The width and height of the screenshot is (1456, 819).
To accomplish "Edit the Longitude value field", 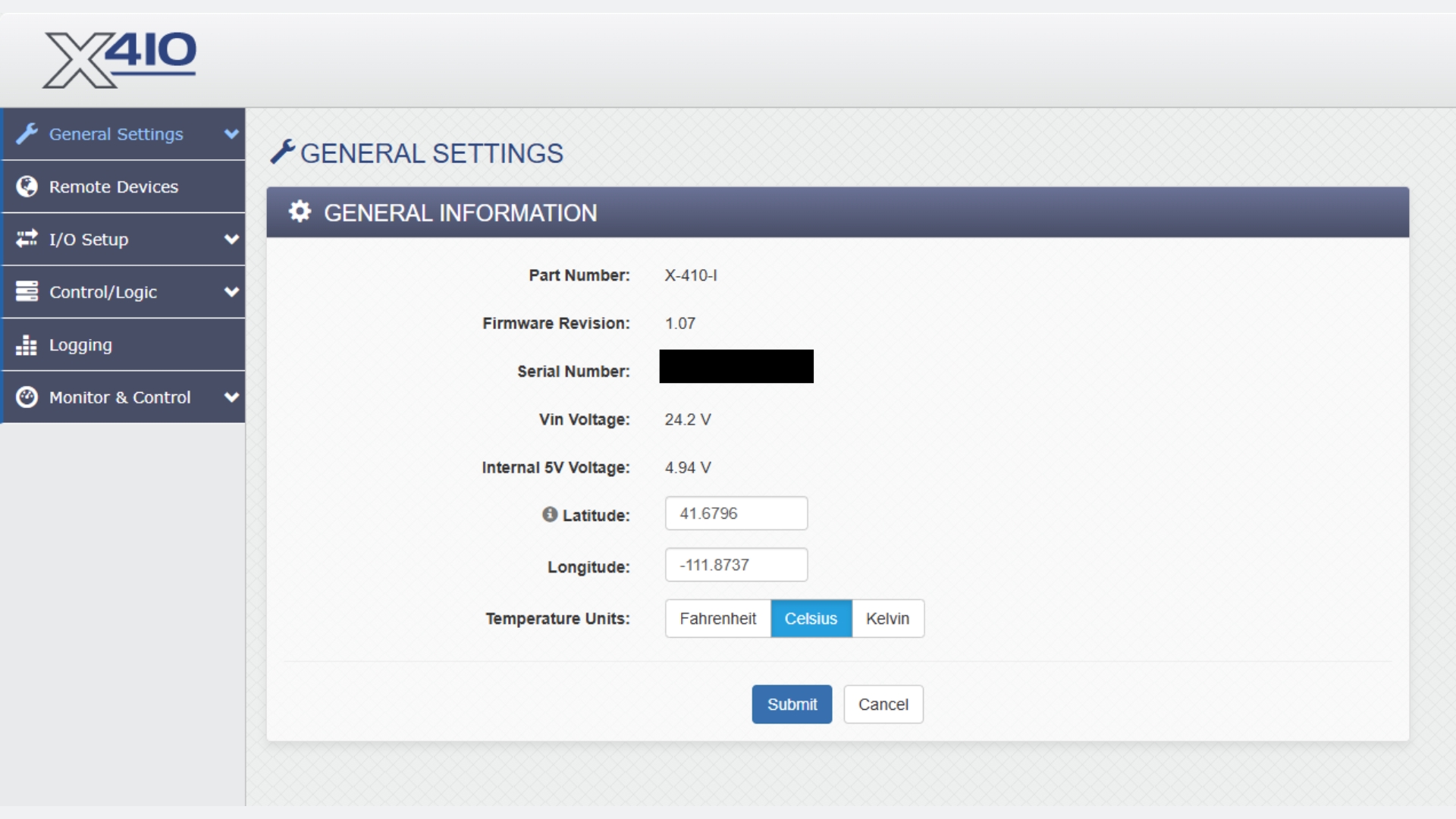I will click(x=735, y=564).
